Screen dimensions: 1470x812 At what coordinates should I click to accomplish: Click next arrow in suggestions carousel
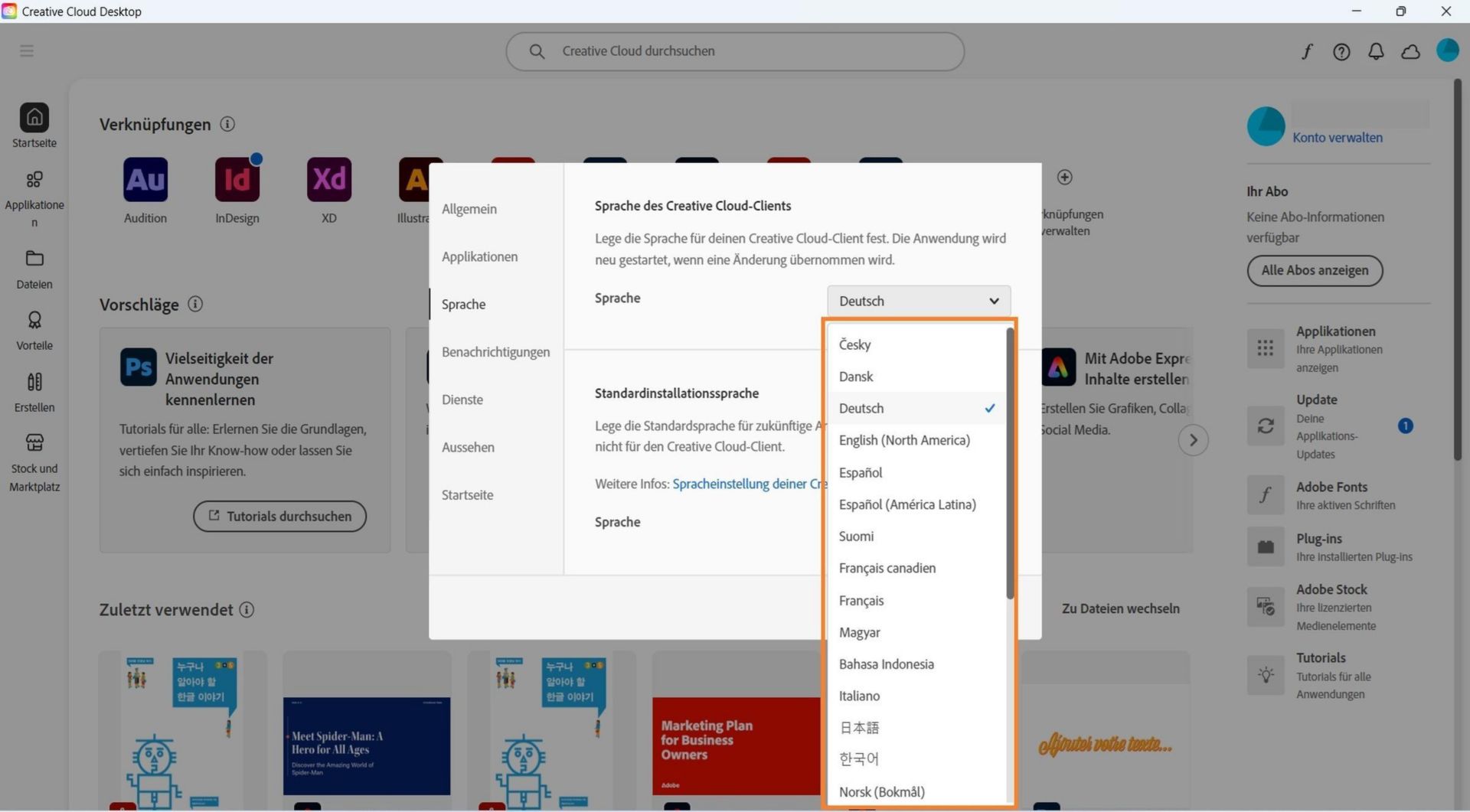(1193, 440)
